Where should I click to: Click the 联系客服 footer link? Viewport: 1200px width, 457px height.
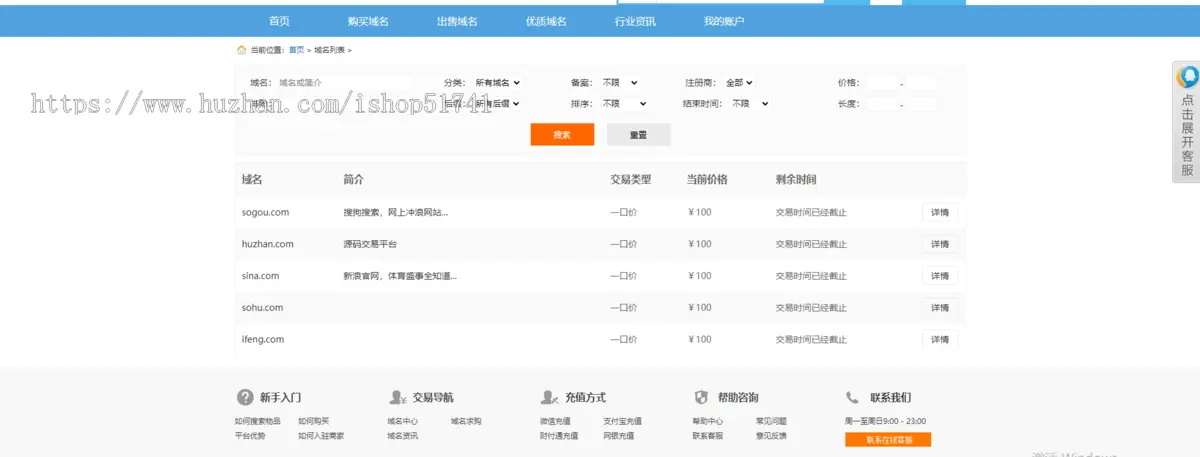707,436
